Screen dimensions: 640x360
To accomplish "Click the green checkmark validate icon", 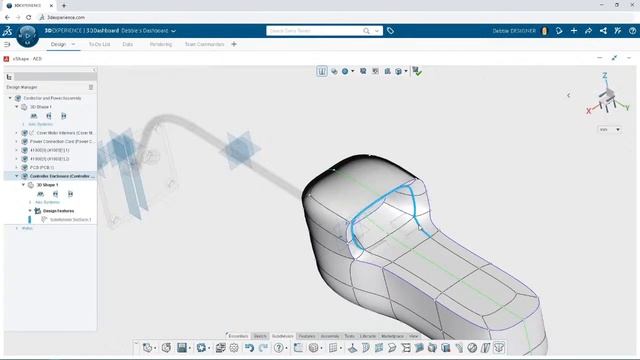I will point(417,71).
